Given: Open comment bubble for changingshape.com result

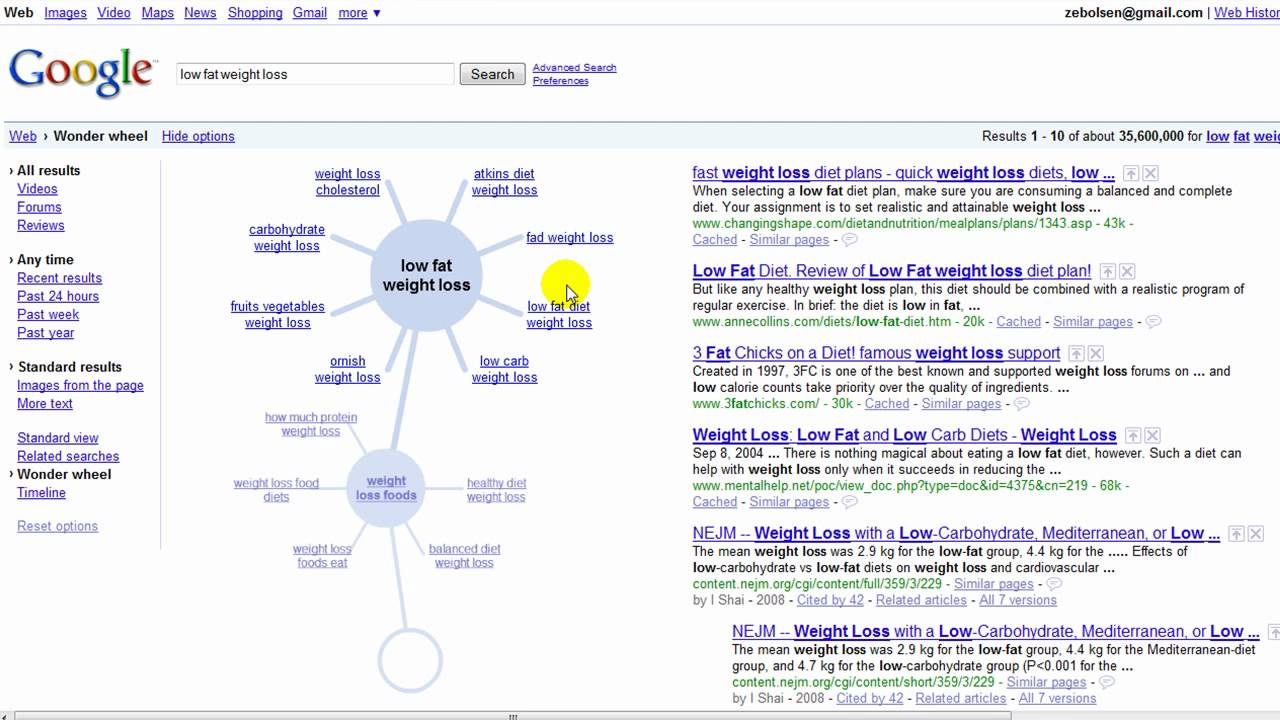Looking at the screenshot, I should (849, 240).
